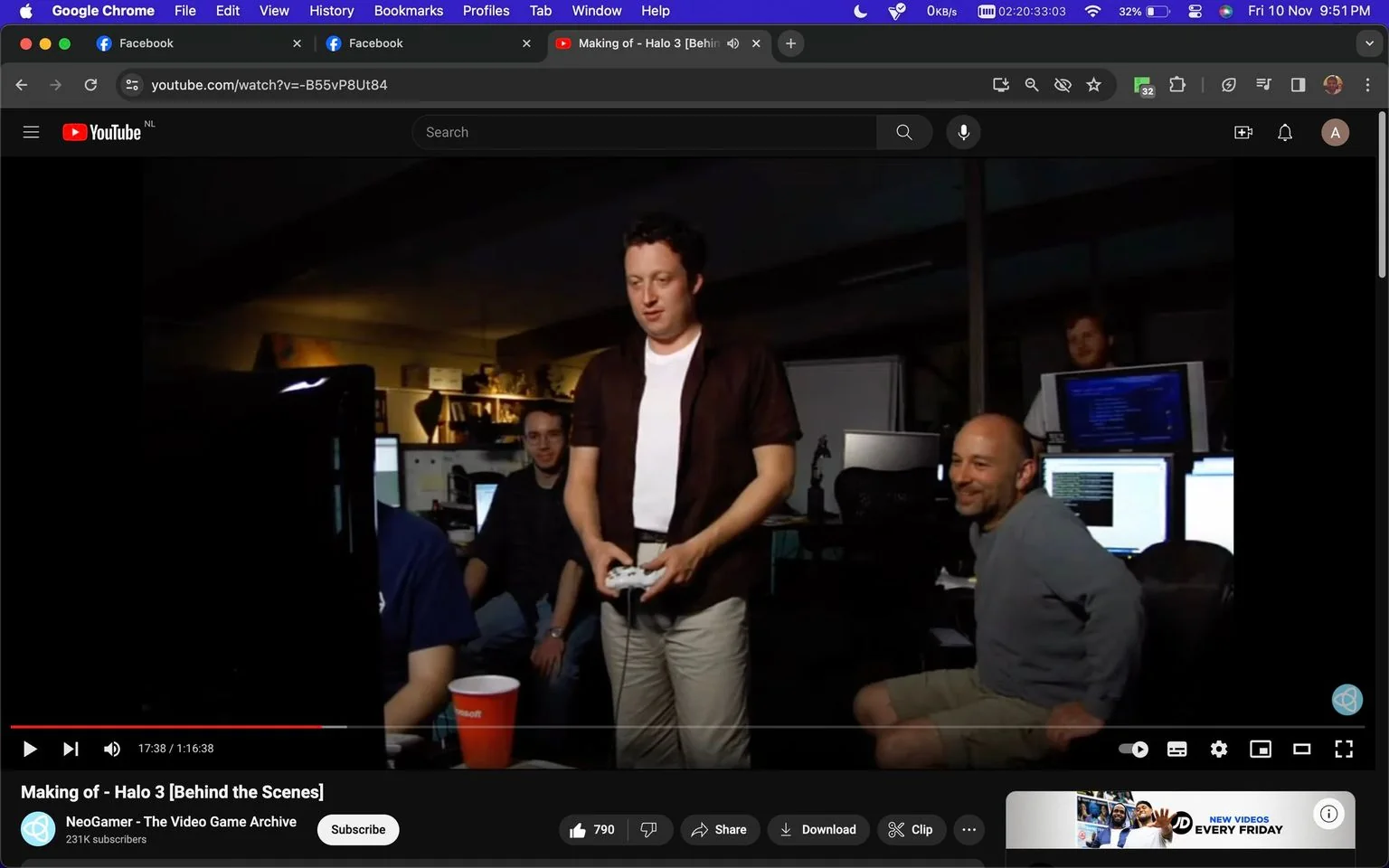This screenshot has height=868, width=1389.
Task: Subscribe to NeoGamer channel
Action: (x=358, y=829)
